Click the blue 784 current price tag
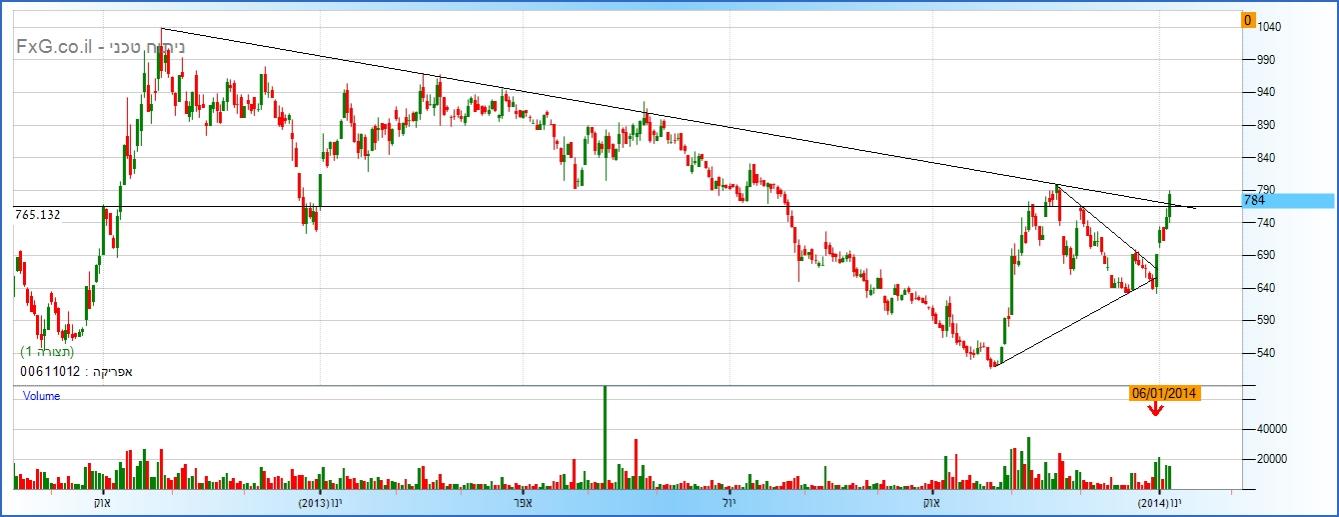This screenshot has height=517, width=1339. point(1286,201)
